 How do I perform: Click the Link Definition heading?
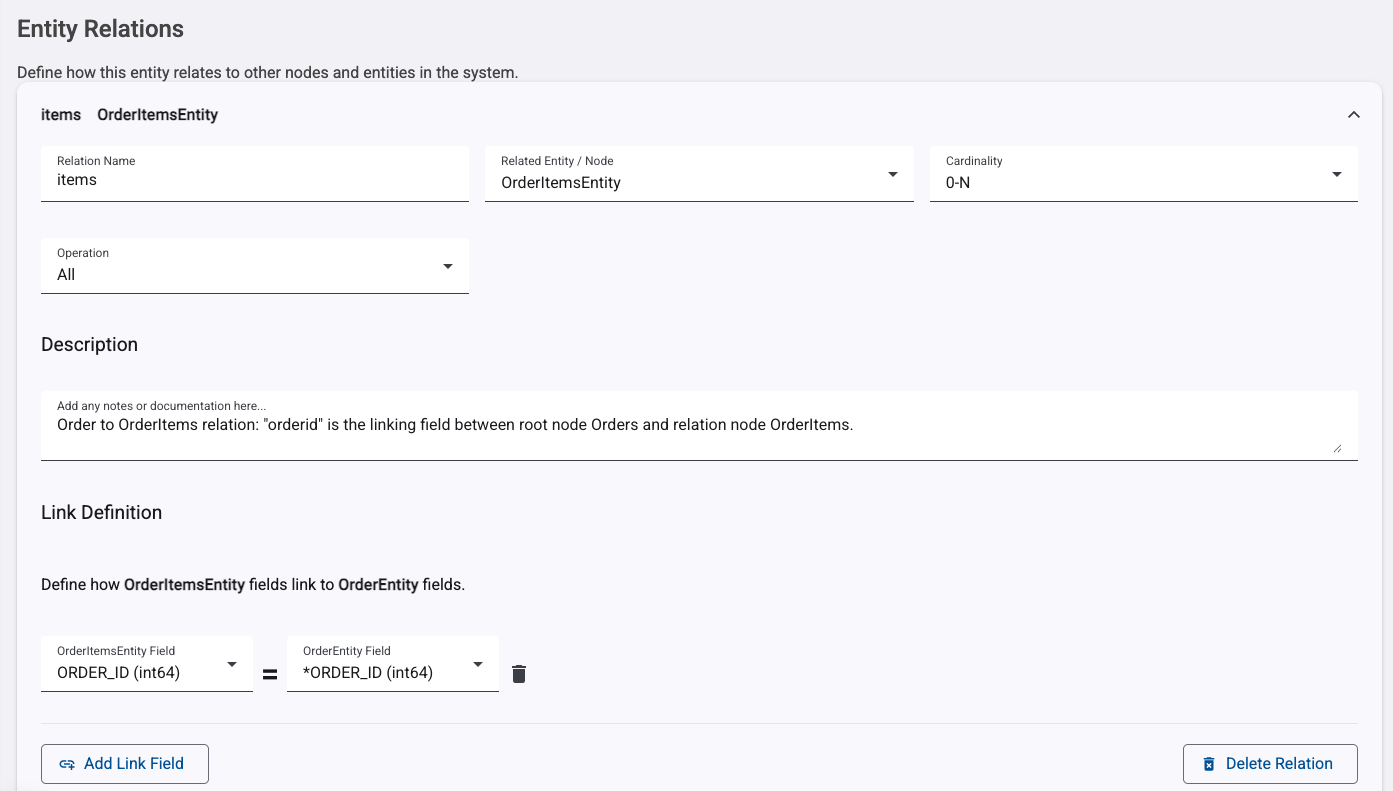point(102,513)
